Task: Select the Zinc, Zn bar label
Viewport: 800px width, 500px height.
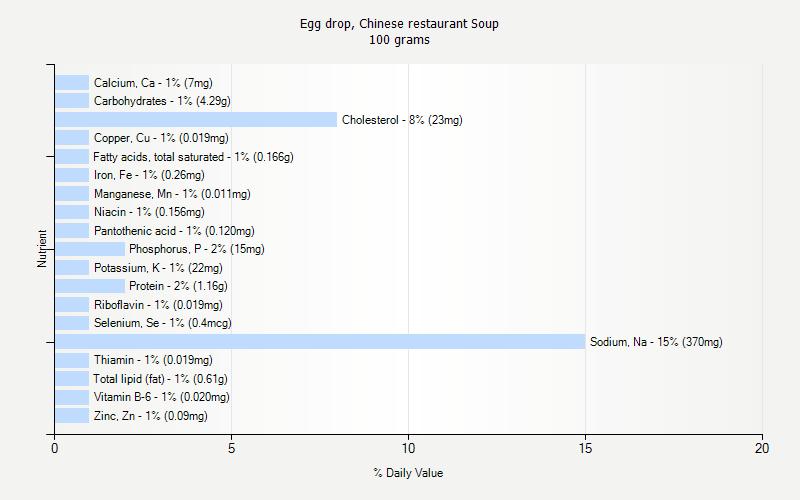Action: coord(150,416)
